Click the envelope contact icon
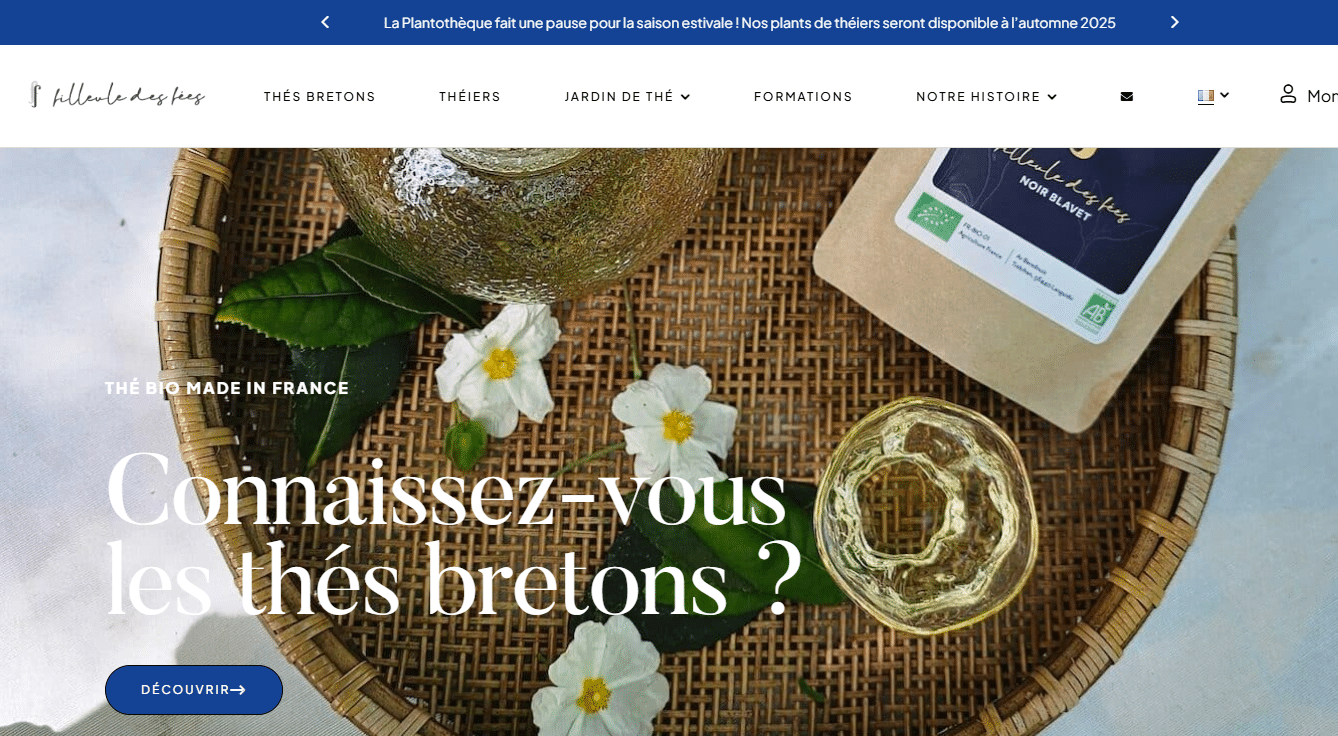Screen dimensions: 1338x736 (1127, 97)
